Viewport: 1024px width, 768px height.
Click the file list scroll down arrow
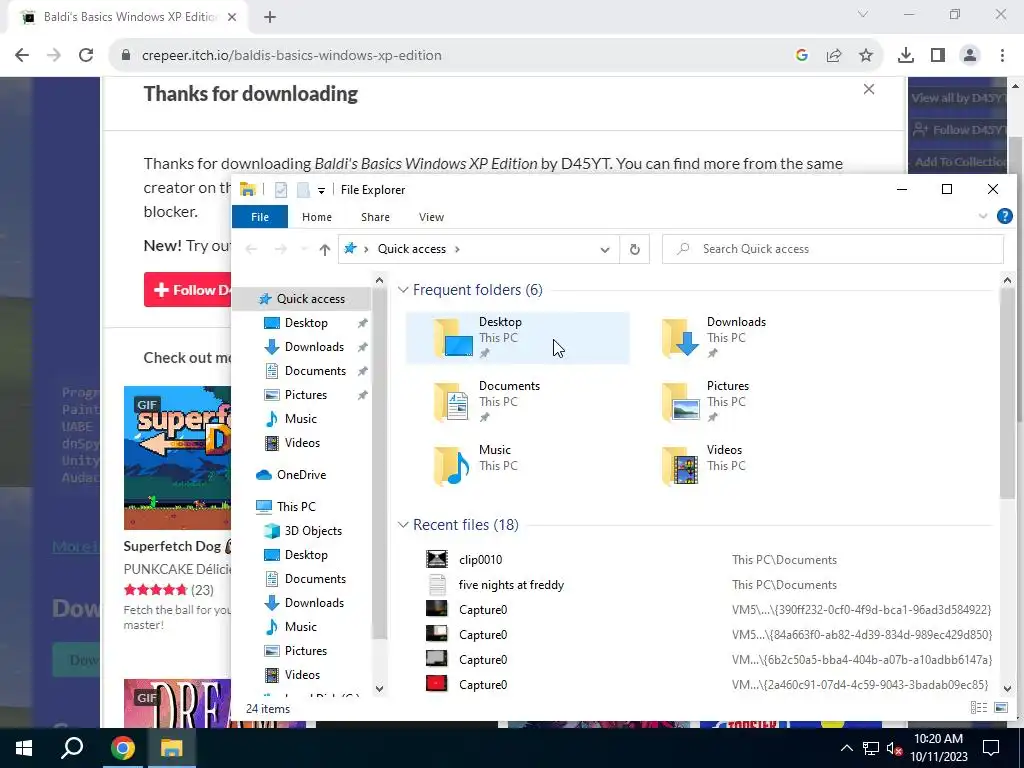tap(1006, 688)
